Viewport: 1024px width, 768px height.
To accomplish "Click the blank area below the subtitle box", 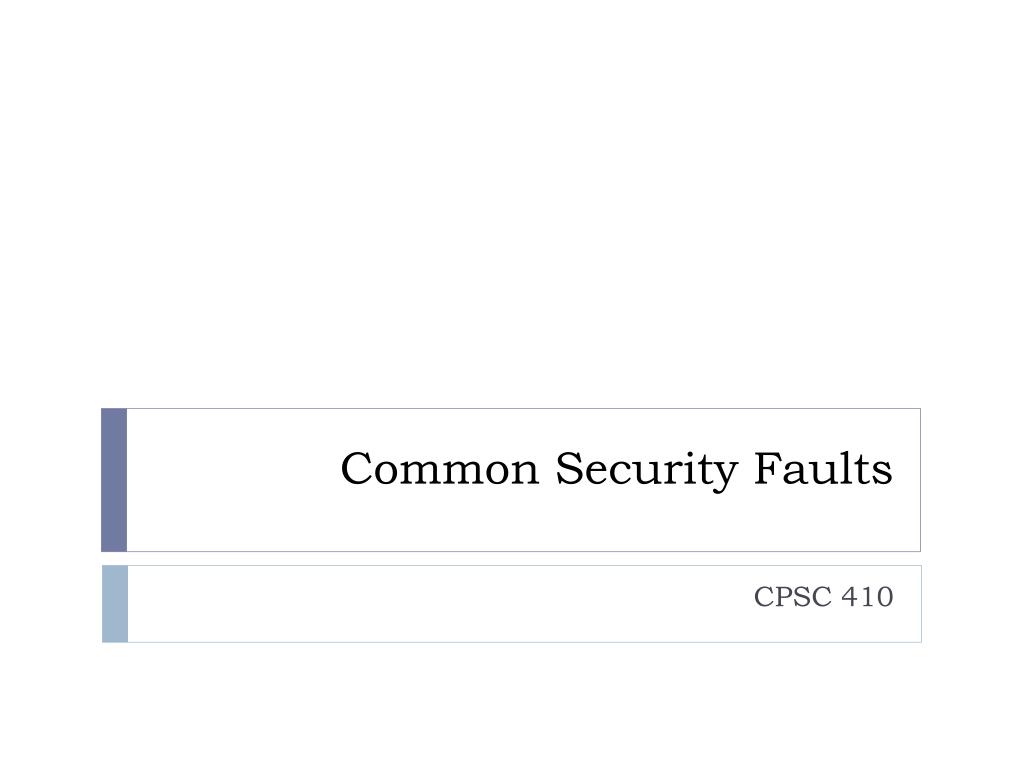I will click(512, 705).
